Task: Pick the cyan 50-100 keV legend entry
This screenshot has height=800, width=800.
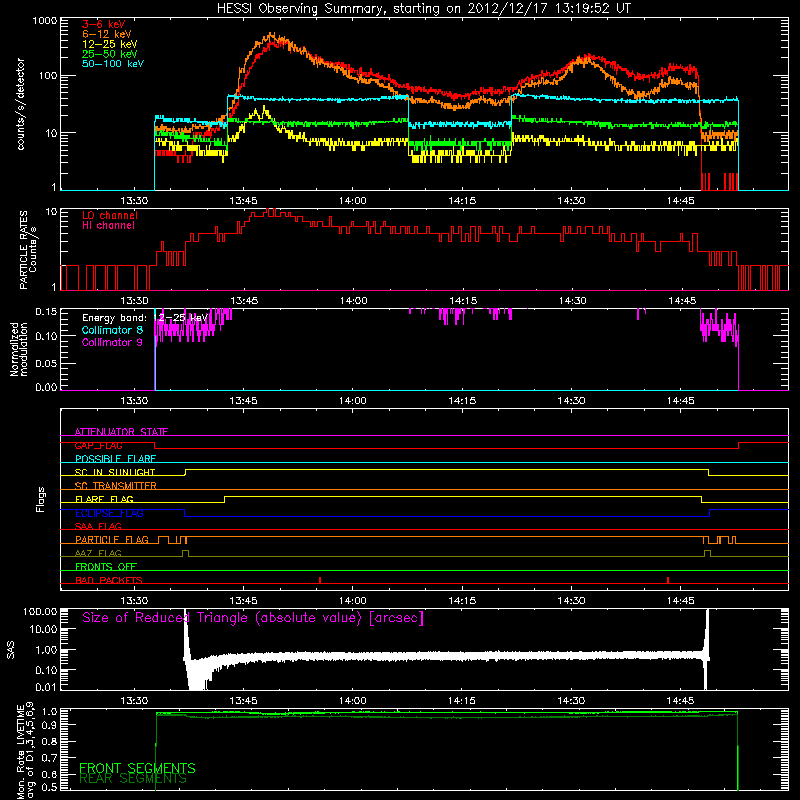Action: 113,64
